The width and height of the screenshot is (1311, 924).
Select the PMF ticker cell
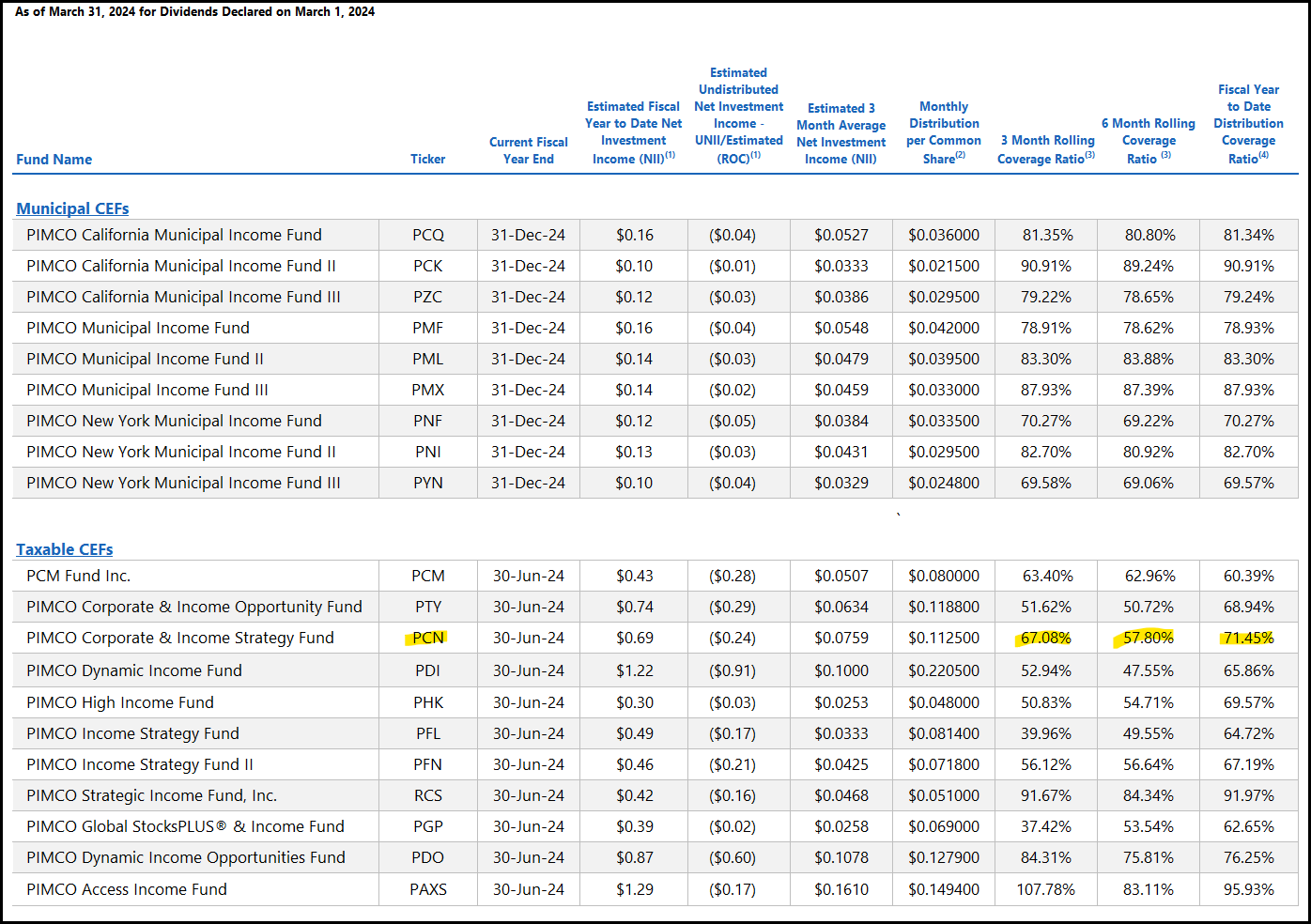[428, 328]
